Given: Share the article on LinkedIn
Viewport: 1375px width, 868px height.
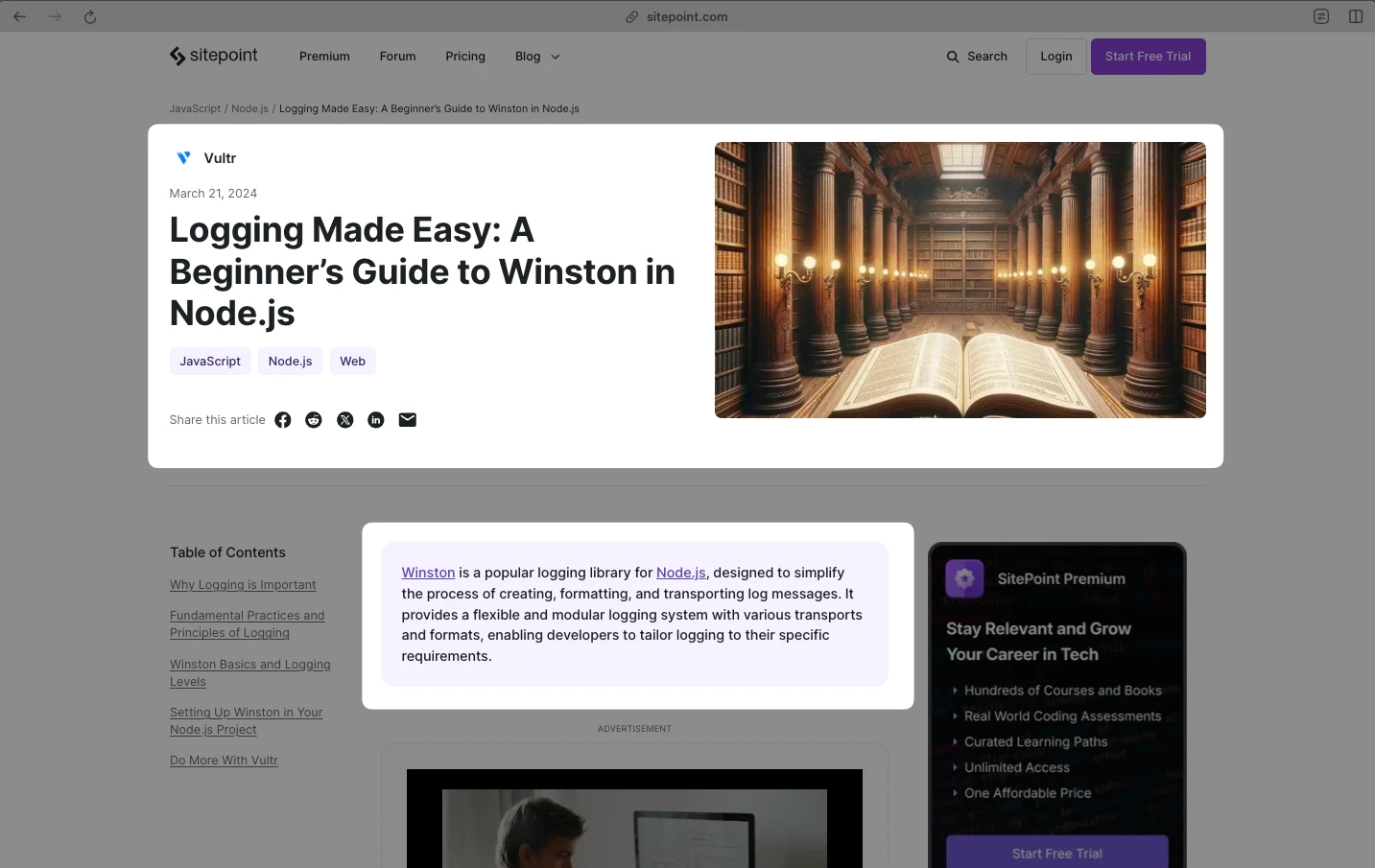Looking at the screenshot, I should point(376,420).
